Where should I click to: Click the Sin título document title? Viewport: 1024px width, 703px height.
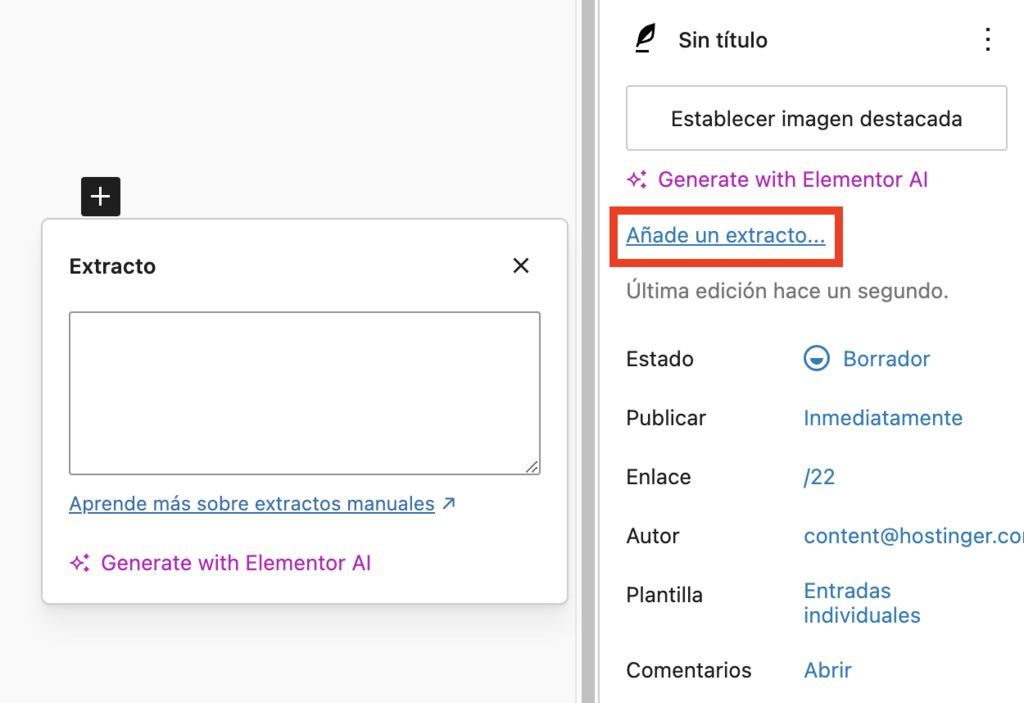click(722, 40)
